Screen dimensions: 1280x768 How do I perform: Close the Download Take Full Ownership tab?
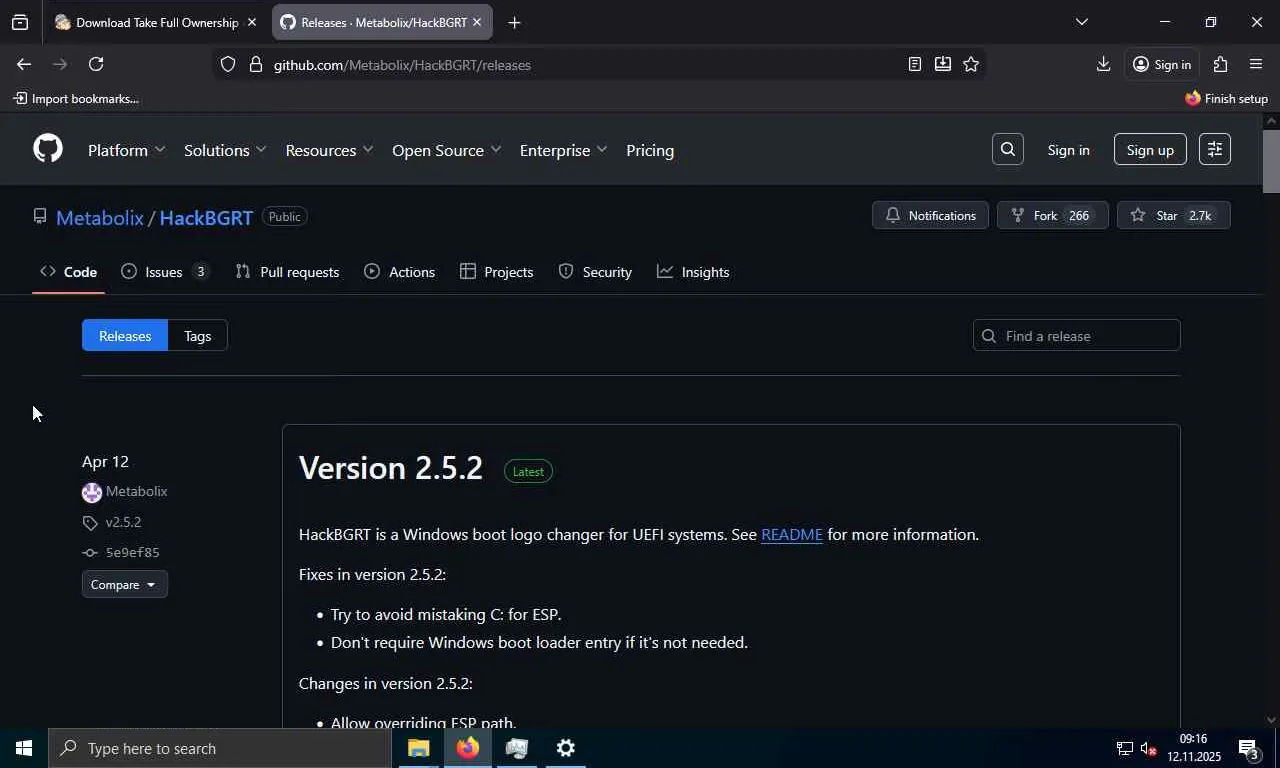coord(251,22)
